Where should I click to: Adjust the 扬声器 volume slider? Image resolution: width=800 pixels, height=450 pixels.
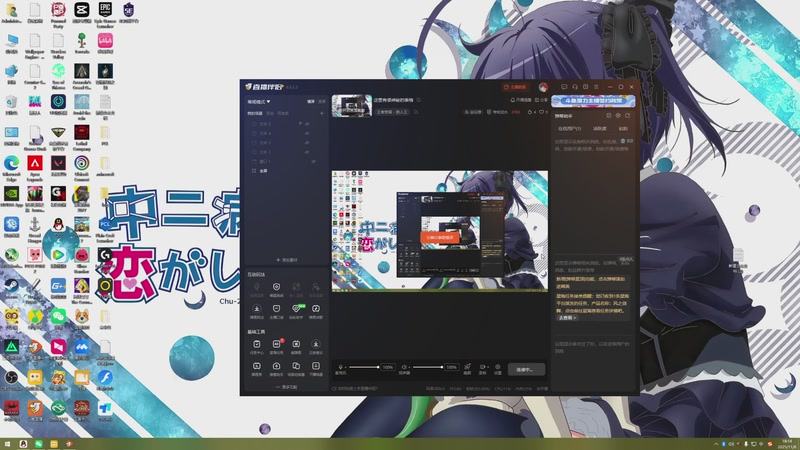coord(428,367)
